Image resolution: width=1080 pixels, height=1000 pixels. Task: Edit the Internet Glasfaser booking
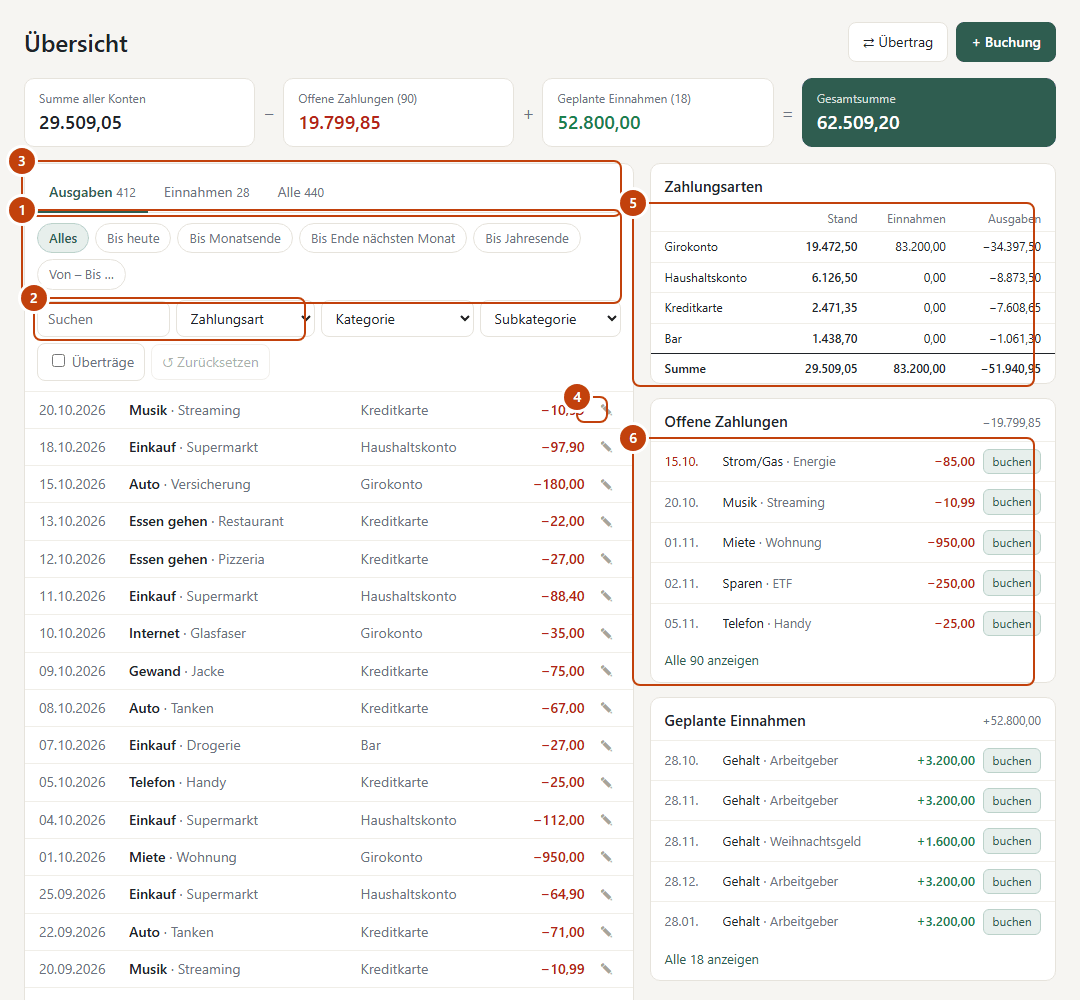(x=606, y=633)
